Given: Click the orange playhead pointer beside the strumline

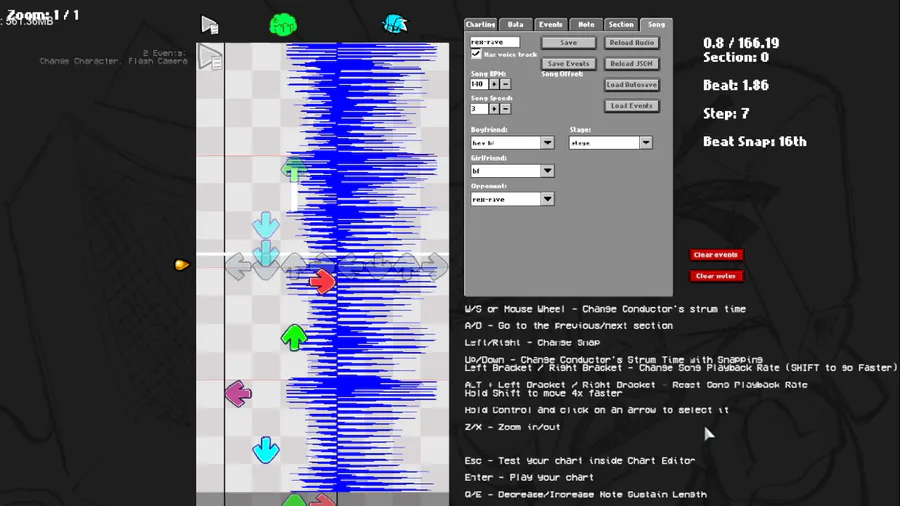Looking at the screenshot, I should [x=181, y=264].
